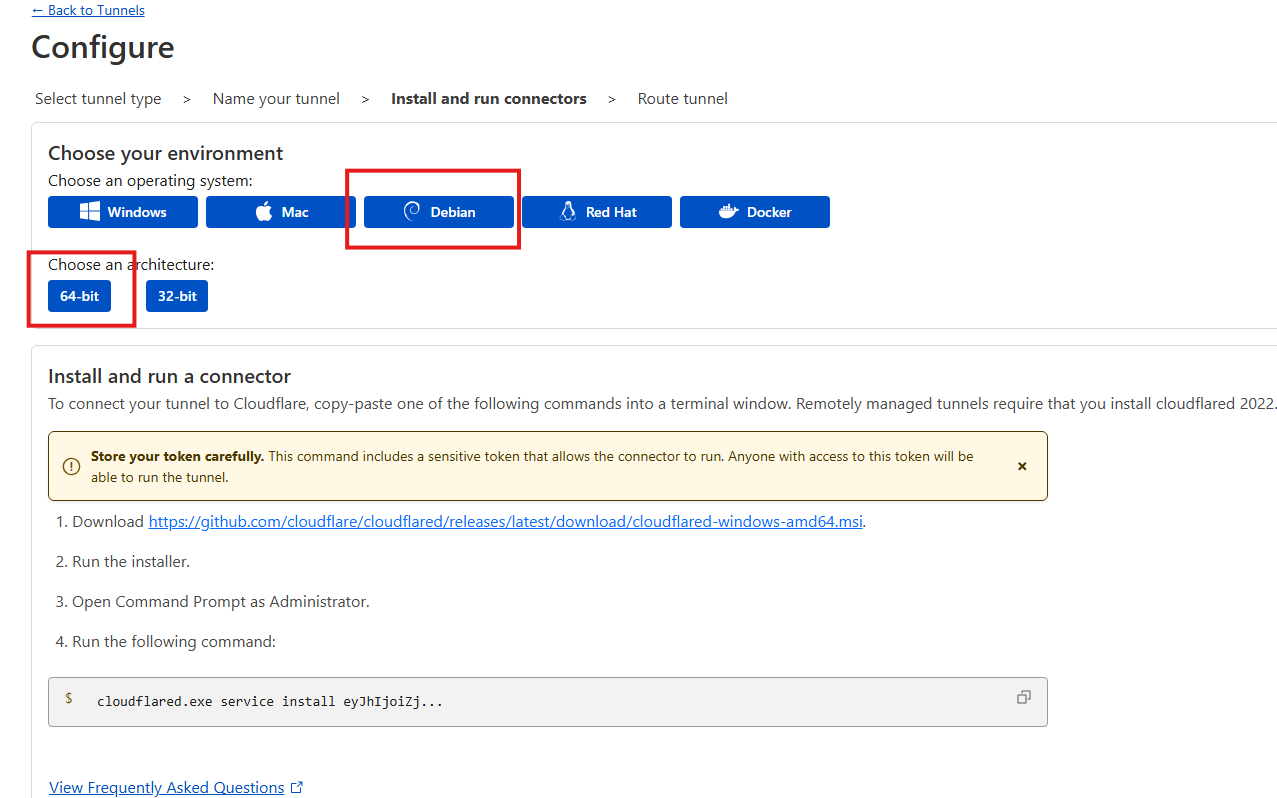Open the cloudflared-windows-amd64.msi download link
Image resolution: width=1277 pixels, height=798 pixels.
click(x=505, y=522)
